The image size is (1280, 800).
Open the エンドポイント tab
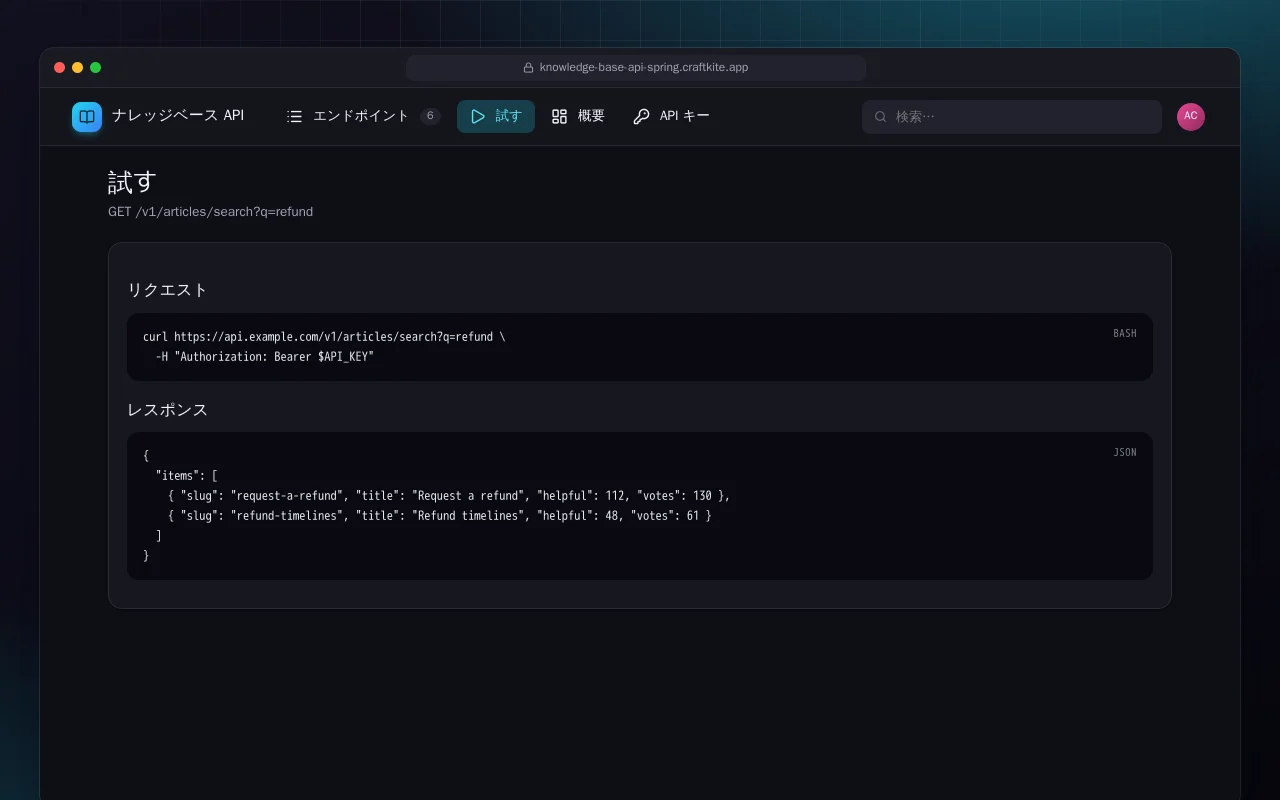[363, 117]
